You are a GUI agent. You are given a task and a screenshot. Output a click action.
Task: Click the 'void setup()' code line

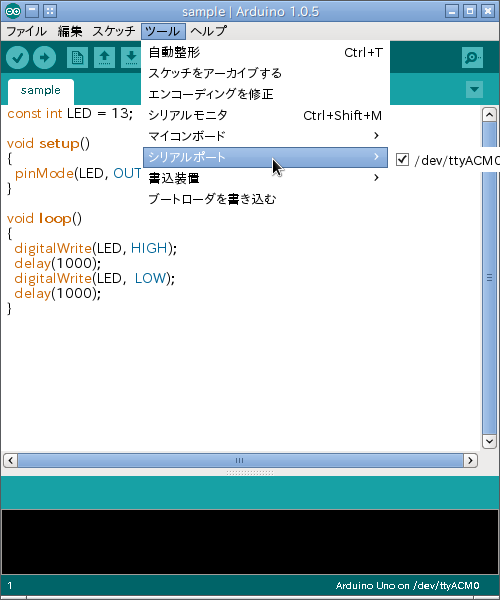click(x=48, y=143)
